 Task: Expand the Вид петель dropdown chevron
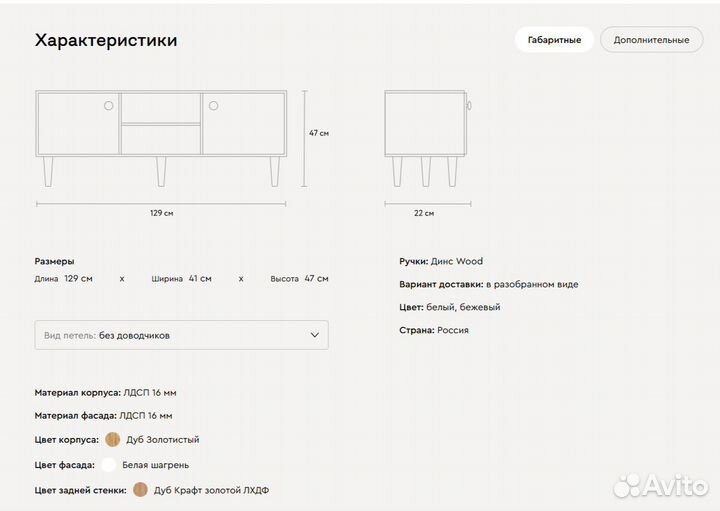pyautogui.click(x=315, y=335)
